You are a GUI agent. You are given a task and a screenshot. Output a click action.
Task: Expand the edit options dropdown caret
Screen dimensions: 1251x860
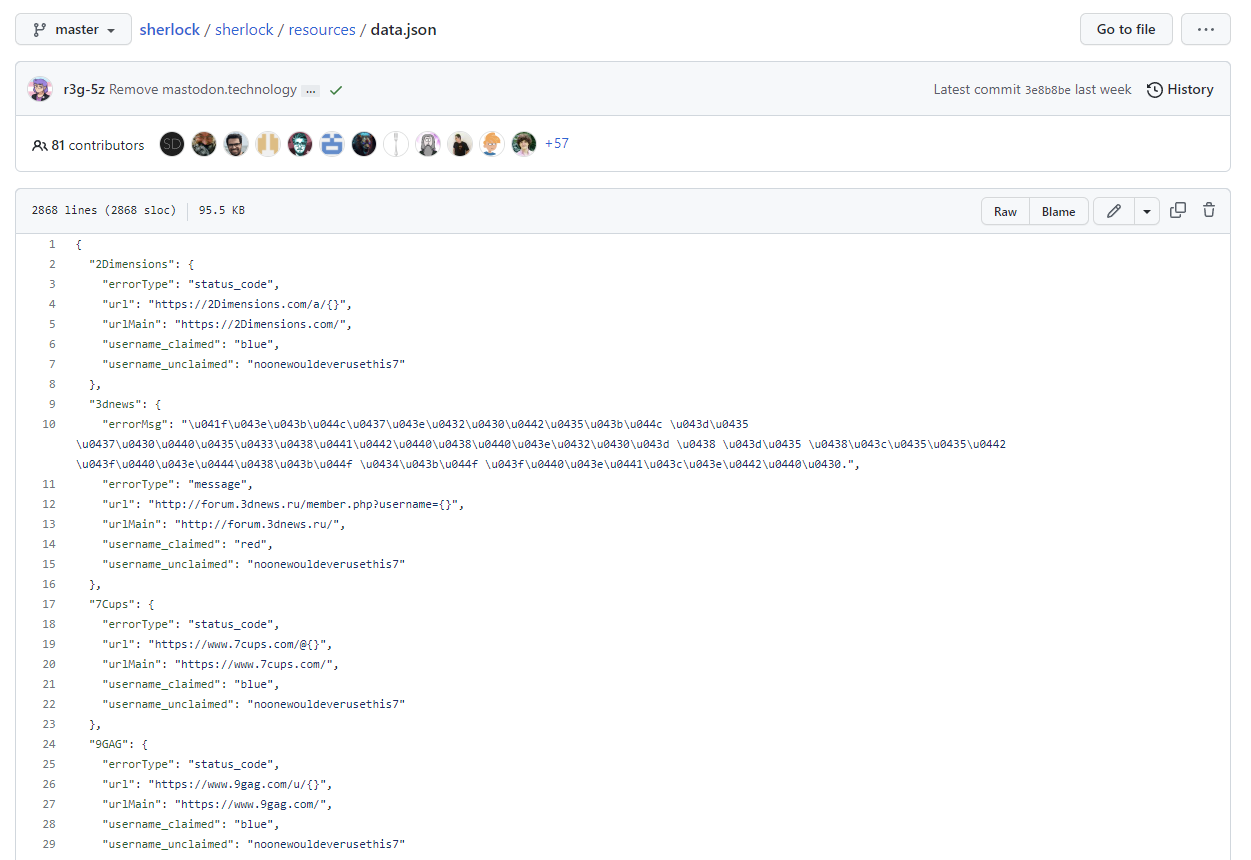point(1146,211)
